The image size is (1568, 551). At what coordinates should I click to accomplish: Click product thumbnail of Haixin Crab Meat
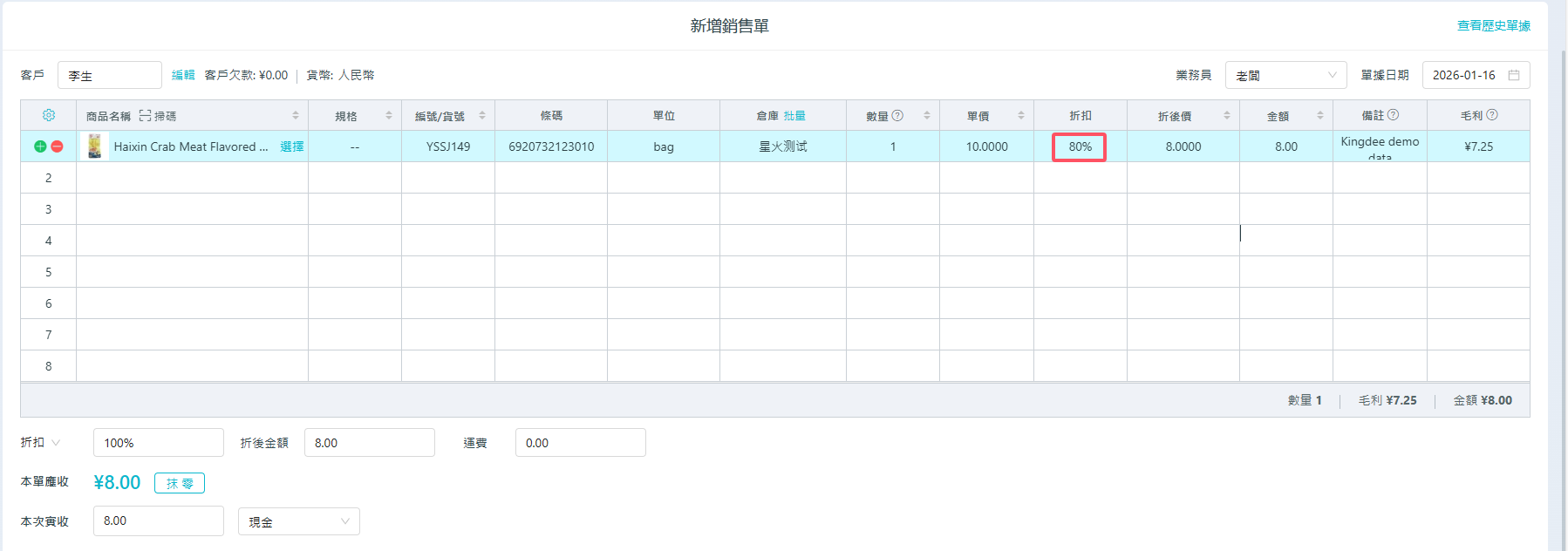pos(94,146)
